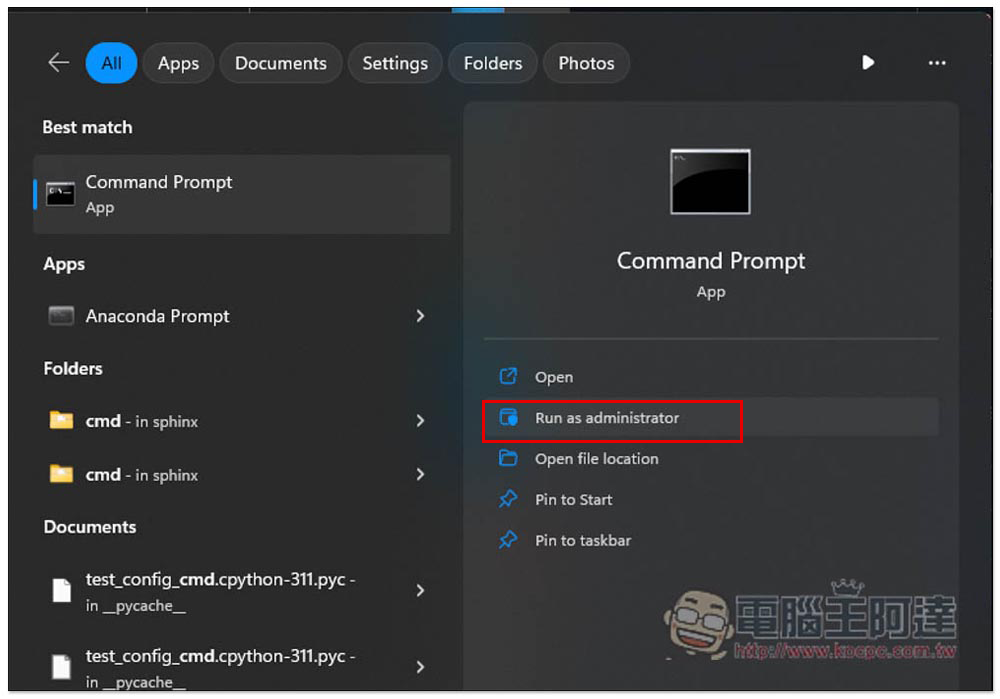
Task: Go back using the left arrow icon
Action: pos(59,63)
